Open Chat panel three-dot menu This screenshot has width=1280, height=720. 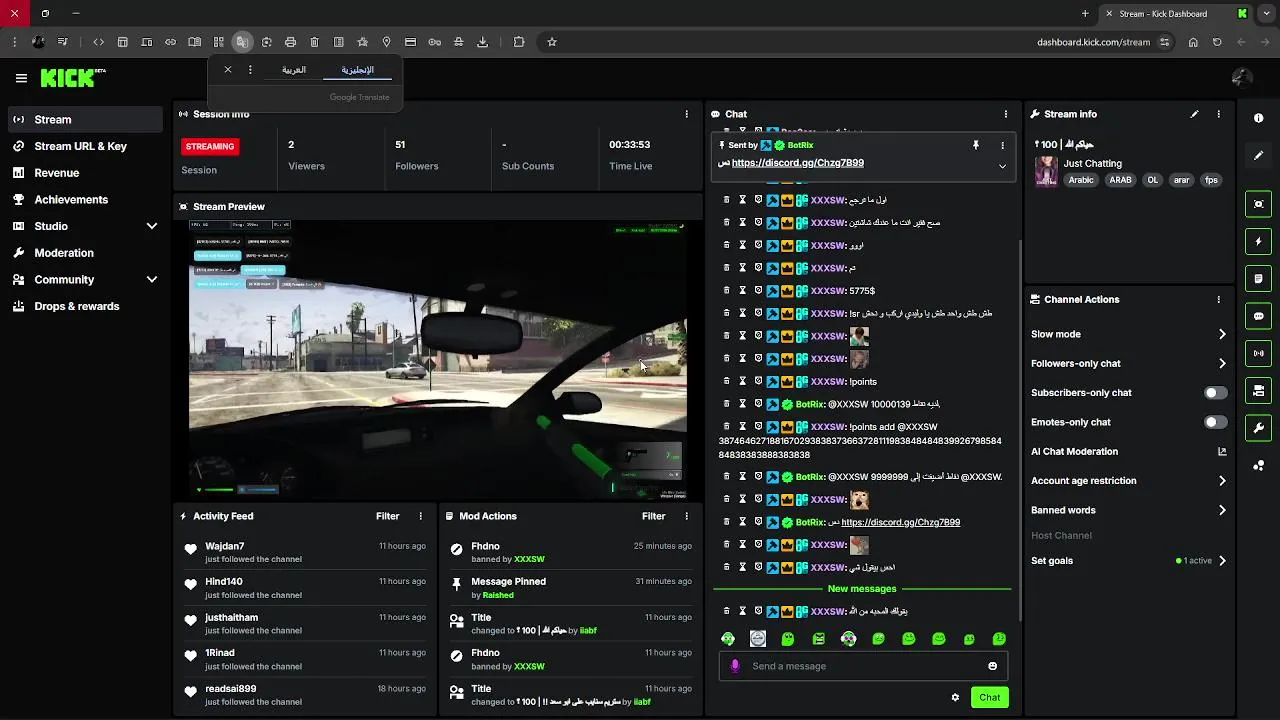(1005, 114)
